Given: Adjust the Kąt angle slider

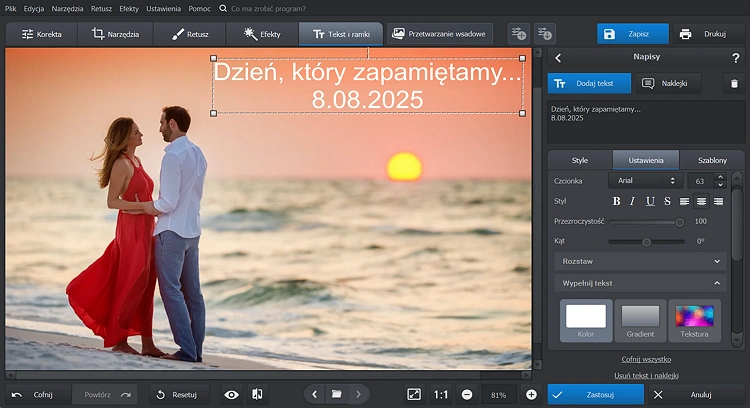Looking at the screenshot, I should (x=646, y=242).
